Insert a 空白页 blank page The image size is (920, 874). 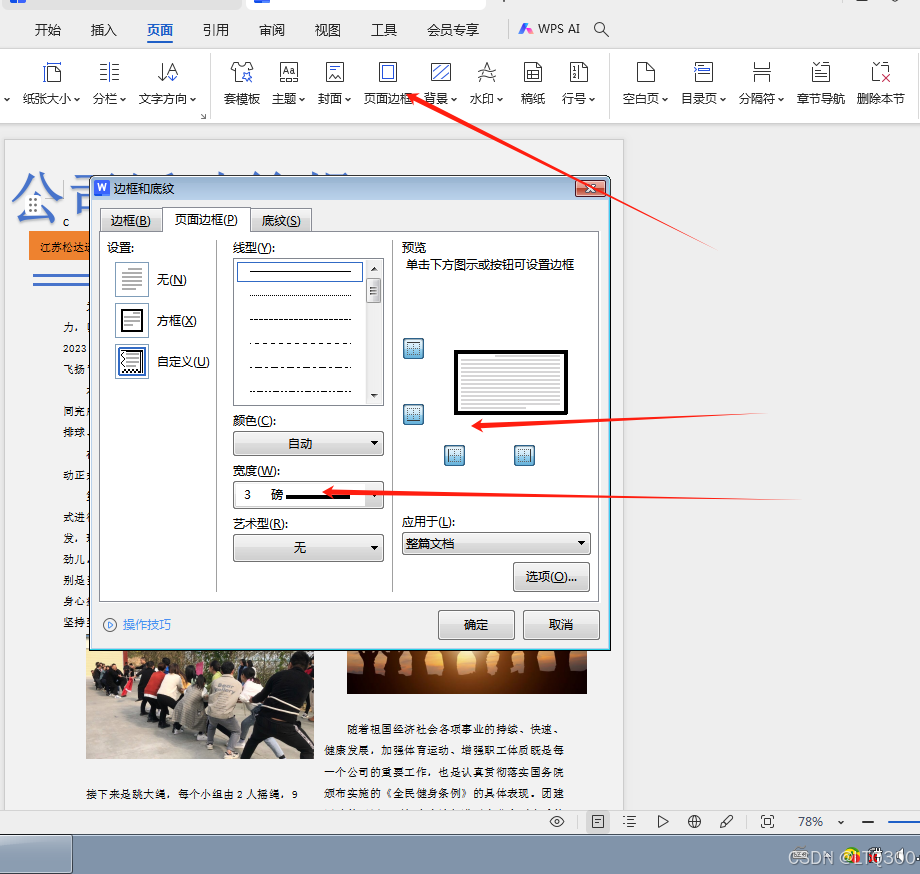coord(645,83)
